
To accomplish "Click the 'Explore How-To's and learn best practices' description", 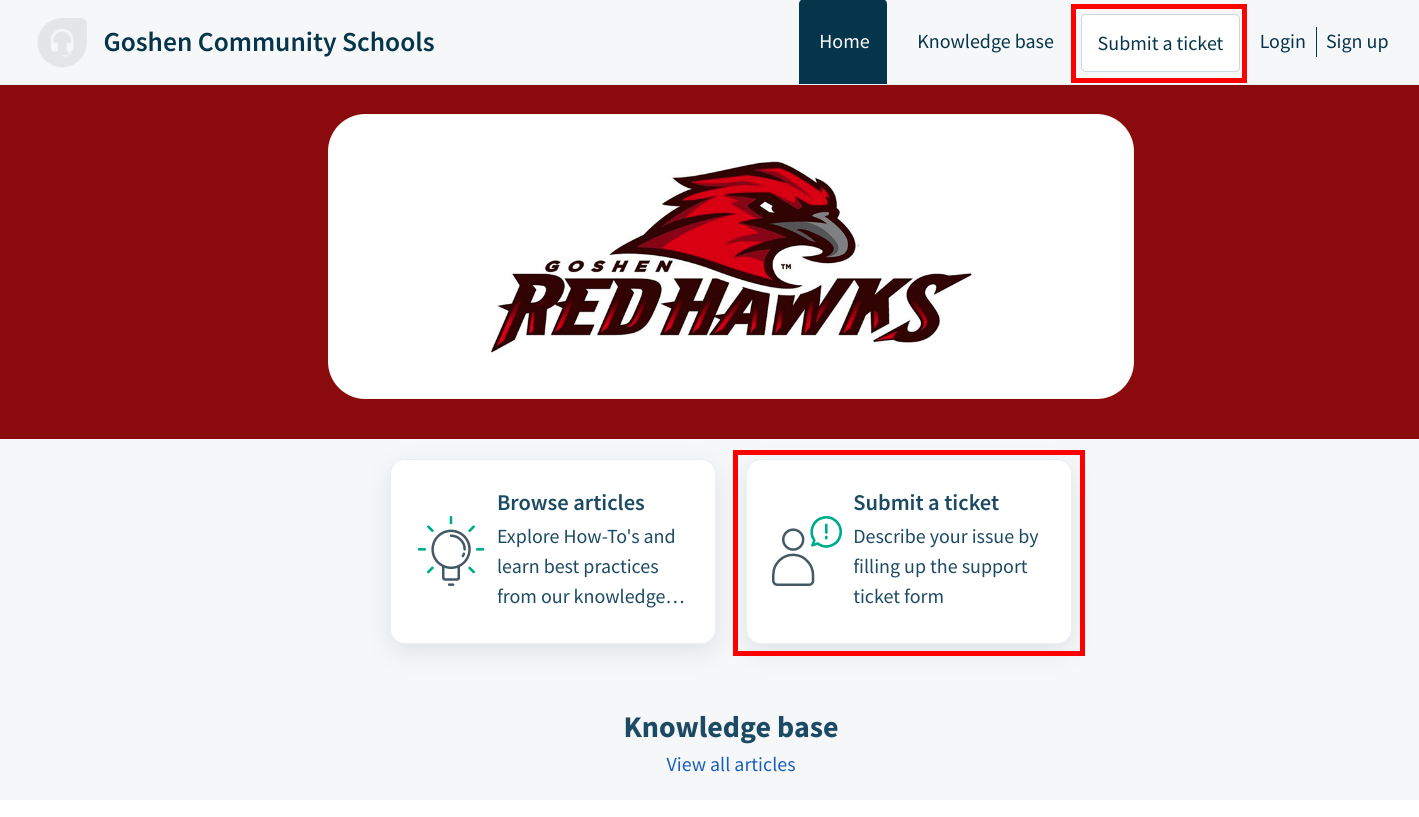I will (x=590, y=567).
